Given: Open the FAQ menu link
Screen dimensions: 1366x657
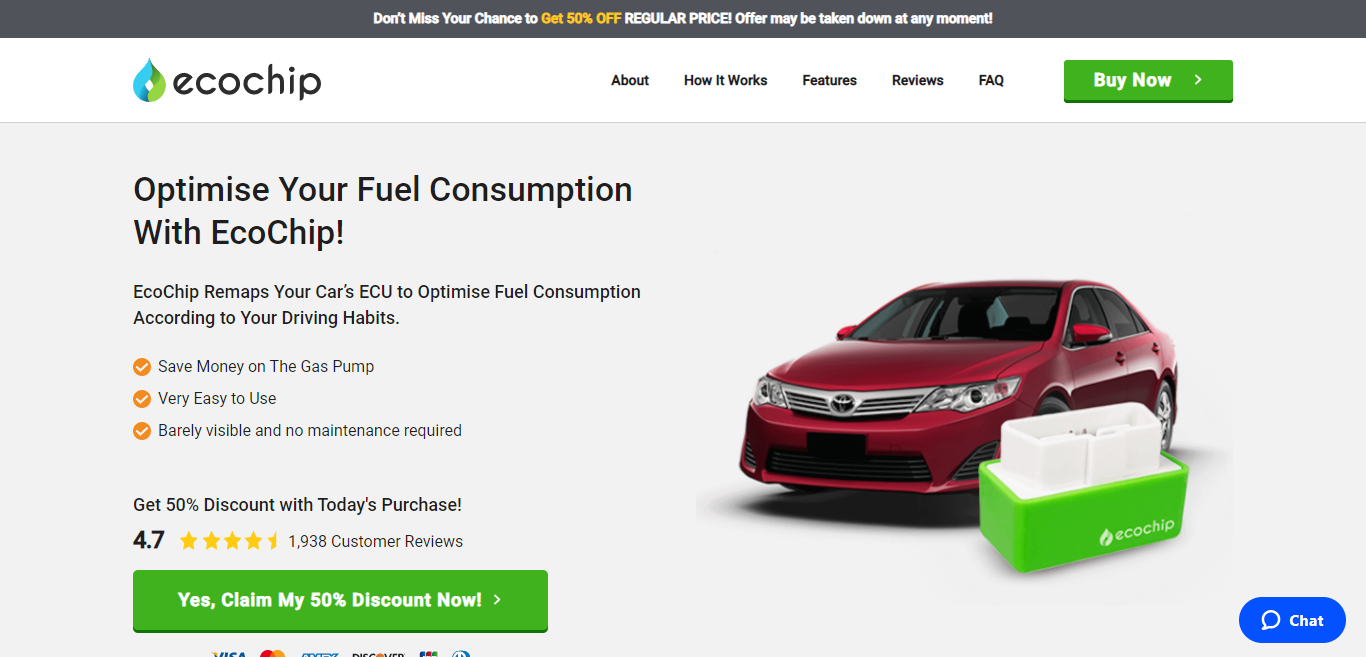Looking at the screenshot, I should (x=991, y=80).
